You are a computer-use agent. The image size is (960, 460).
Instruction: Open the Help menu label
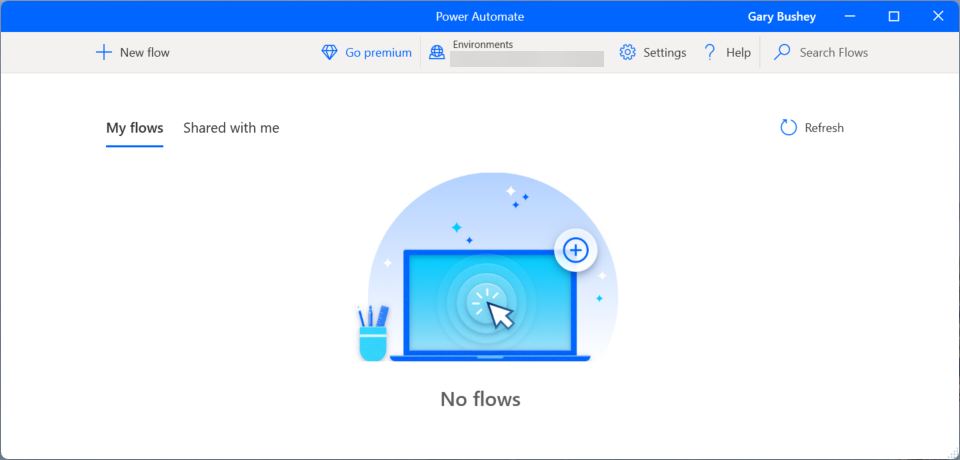pos(738,53)
